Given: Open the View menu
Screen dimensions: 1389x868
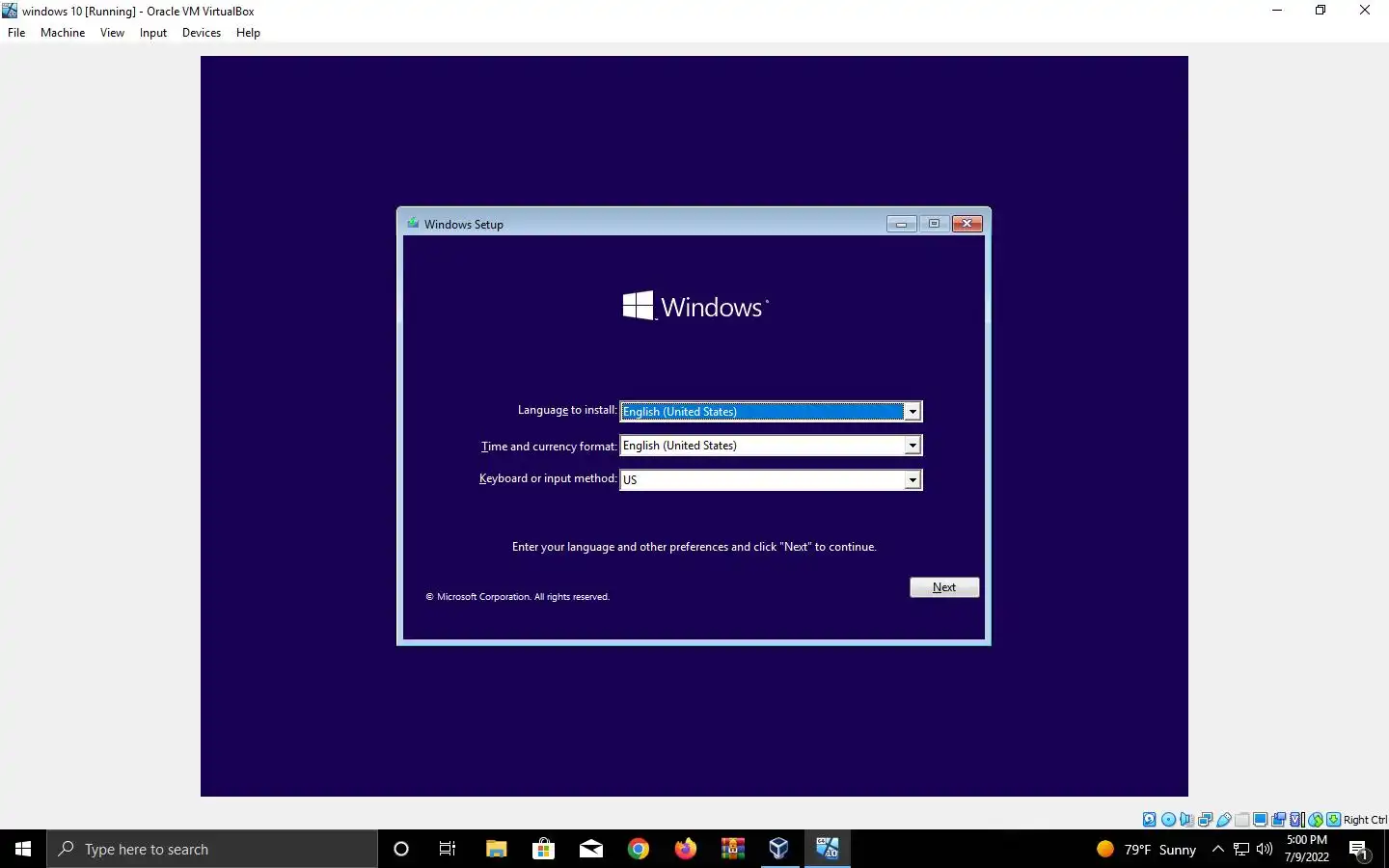Looking at the screenshot, I should pos(112,33).
